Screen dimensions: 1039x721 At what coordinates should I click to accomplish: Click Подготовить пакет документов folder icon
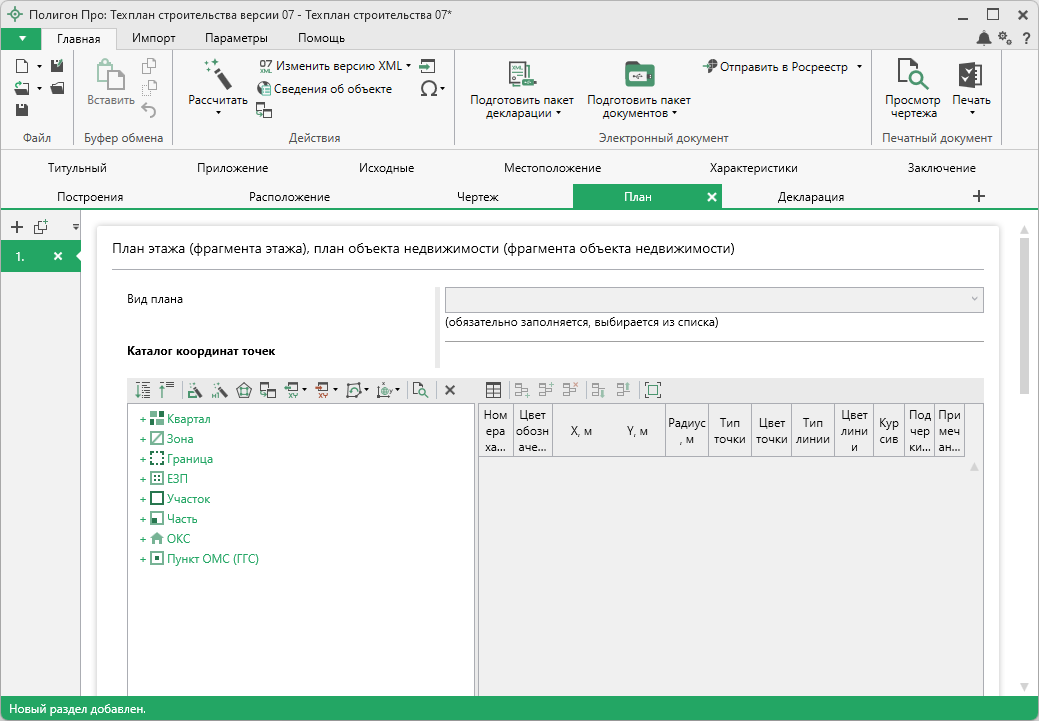click(638, 74)
